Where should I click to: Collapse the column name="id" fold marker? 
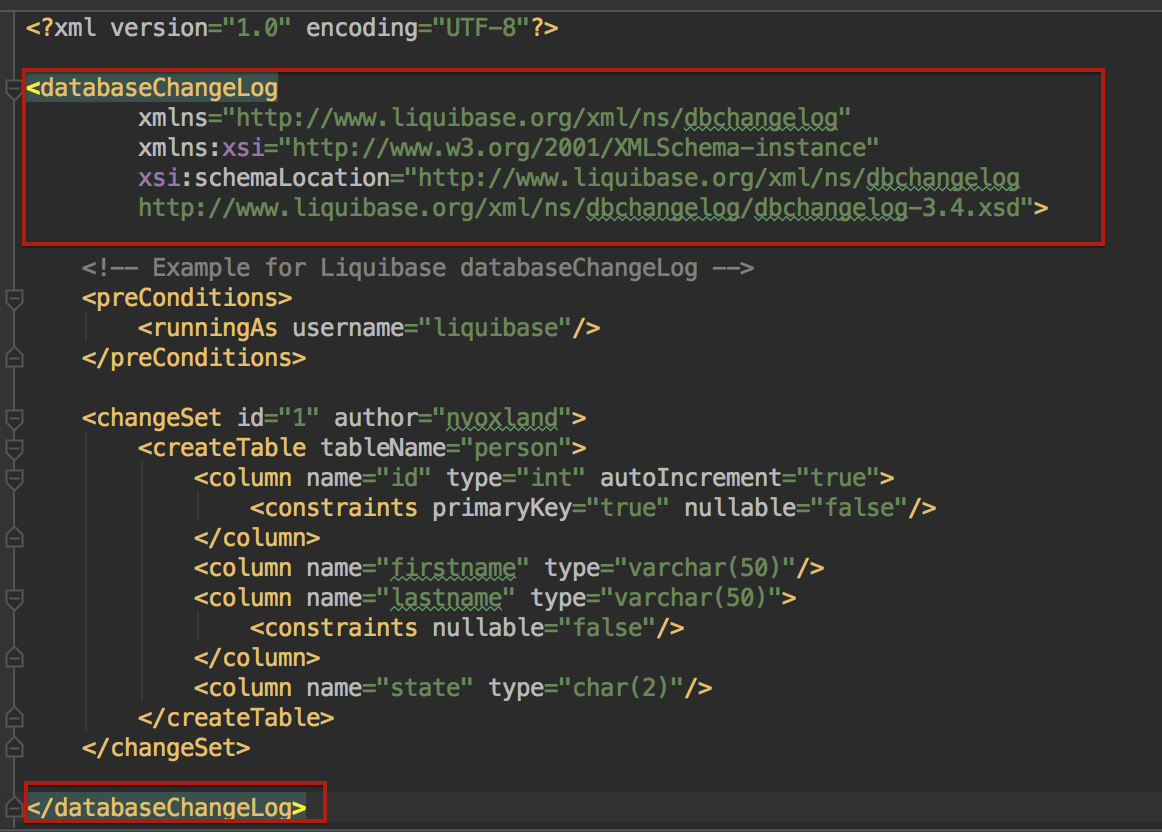13,479
